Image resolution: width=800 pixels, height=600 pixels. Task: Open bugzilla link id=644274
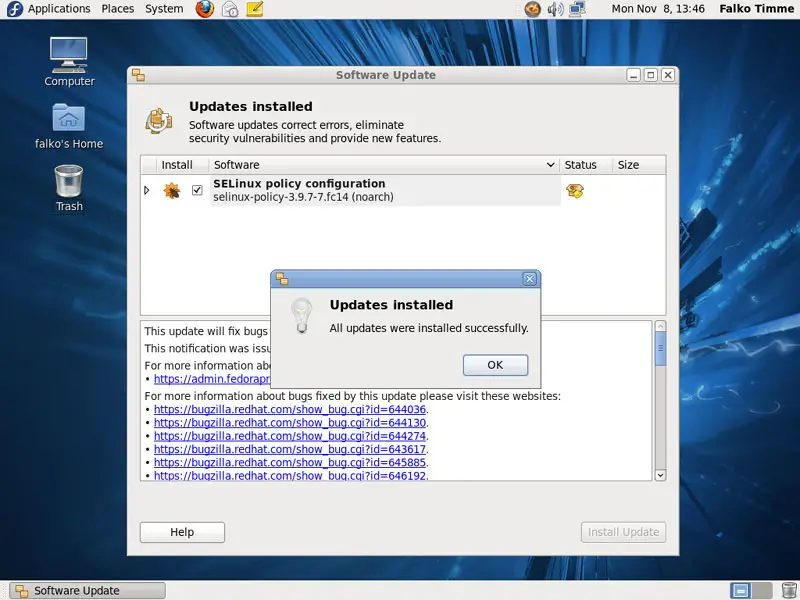click(290, 436)
